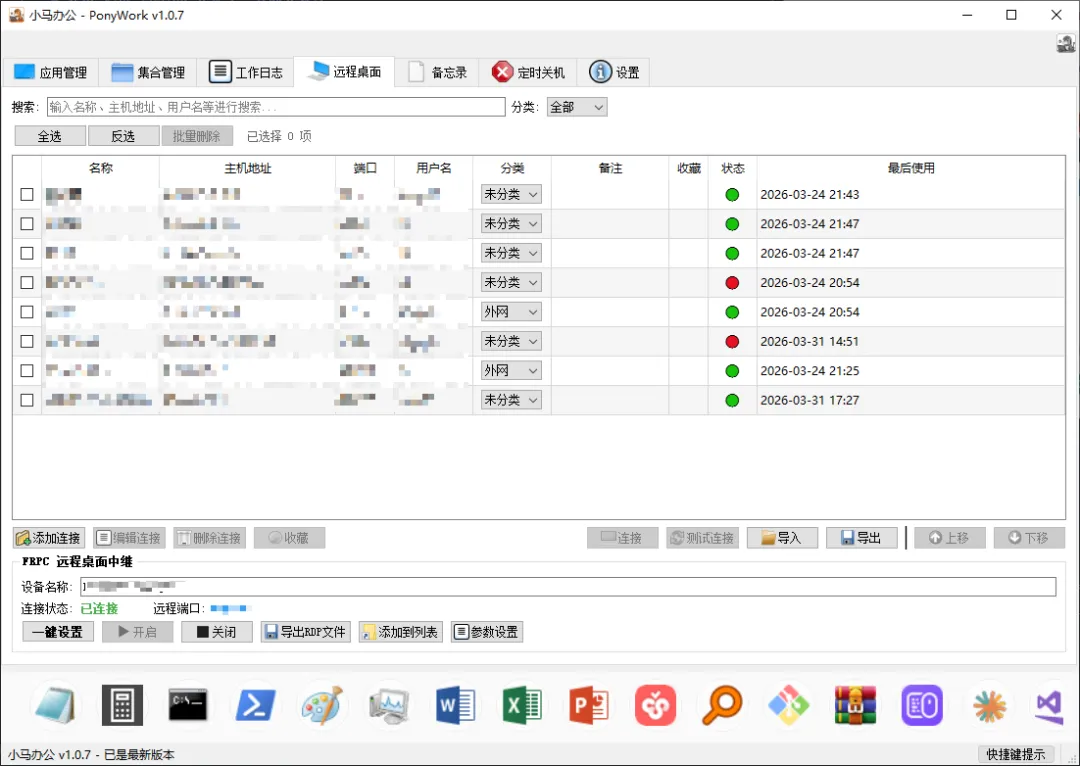Click the green status dot in 17:27 row
The height and width of the screenshot is (766, 1080).
pyautogui.click(x=732, y=400)
